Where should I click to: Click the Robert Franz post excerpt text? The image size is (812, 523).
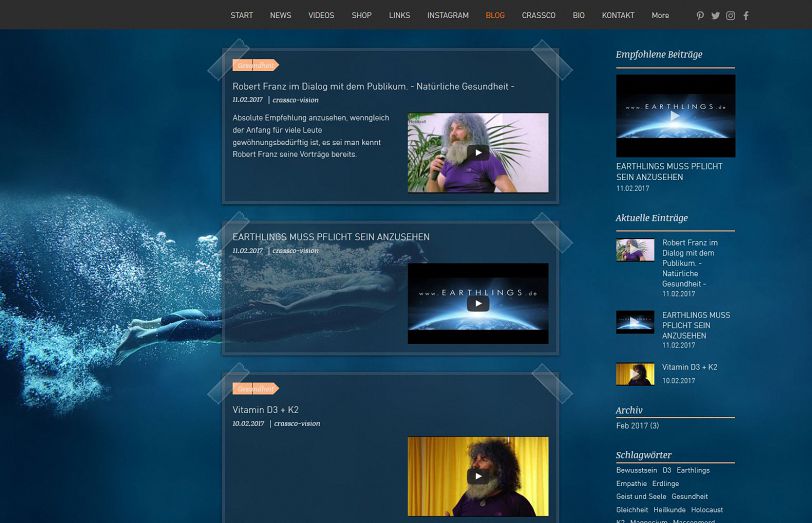pyautogui.click(x=311, y=136)
